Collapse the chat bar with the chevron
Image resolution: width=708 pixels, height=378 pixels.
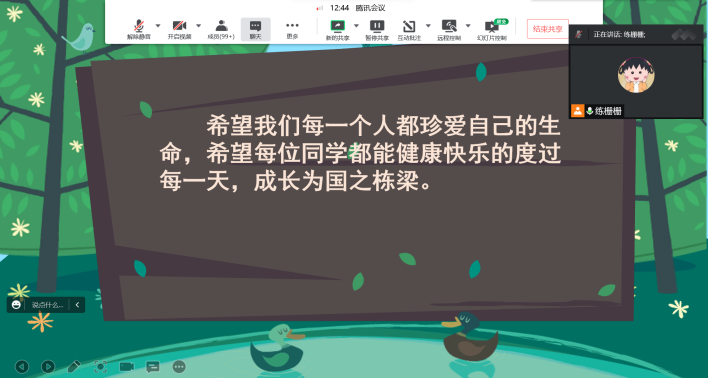[77, 305]
